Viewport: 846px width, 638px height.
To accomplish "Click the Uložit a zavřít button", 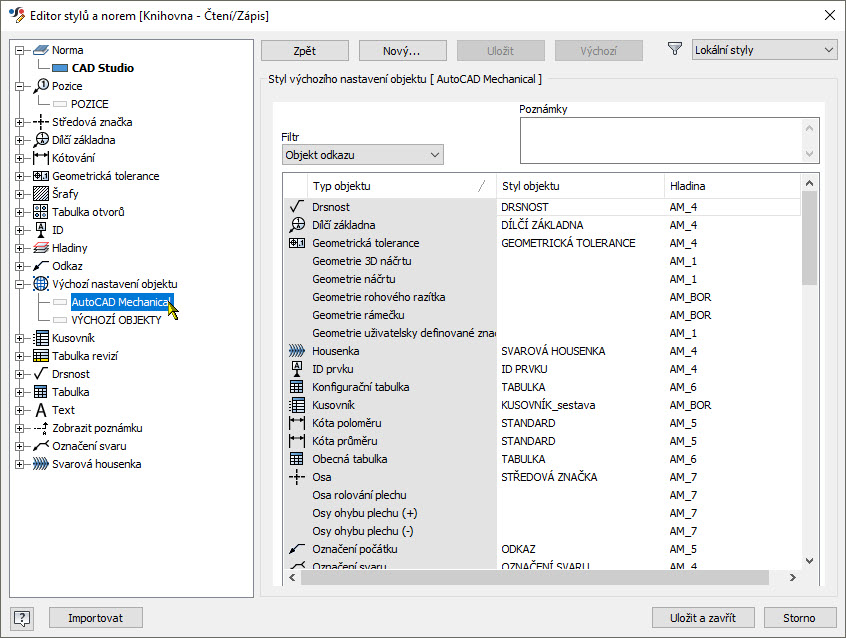I will [702, 618].
